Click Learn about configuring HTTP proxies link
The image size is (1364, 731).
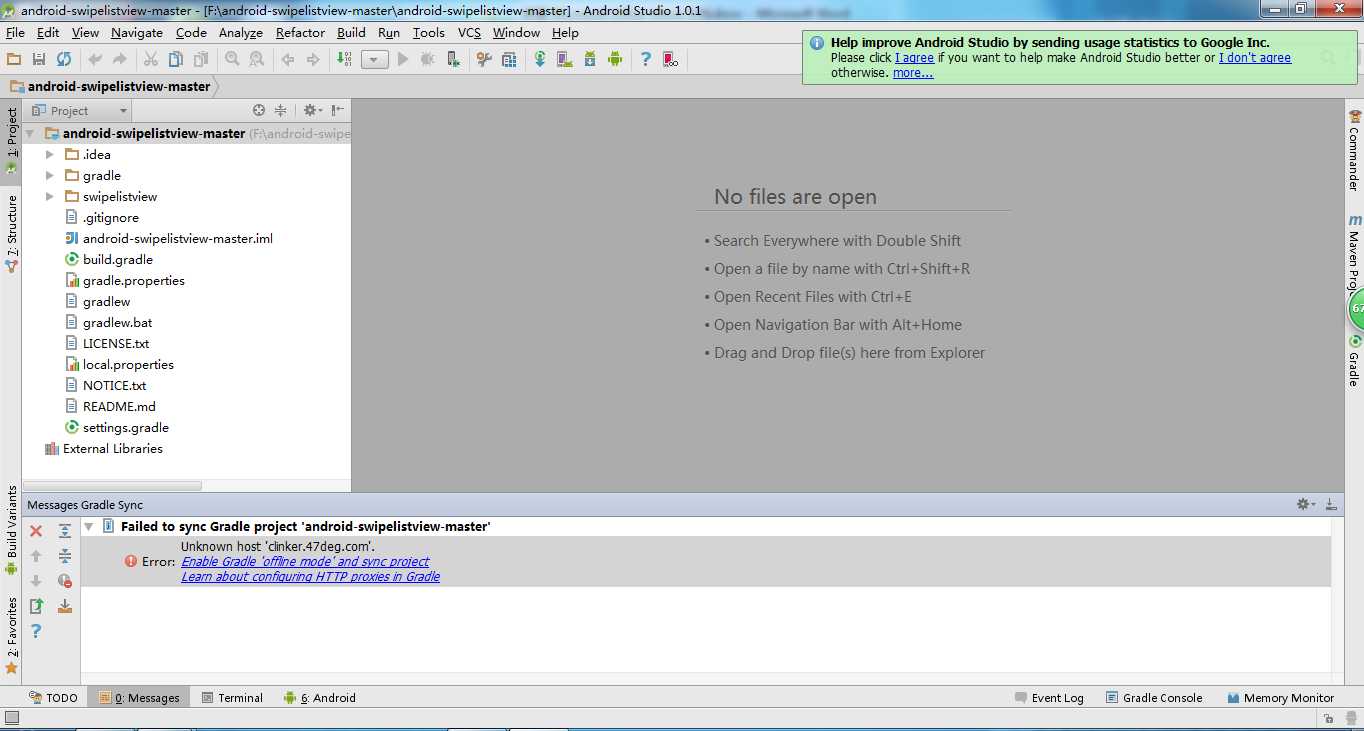click(x=310, y=577)
